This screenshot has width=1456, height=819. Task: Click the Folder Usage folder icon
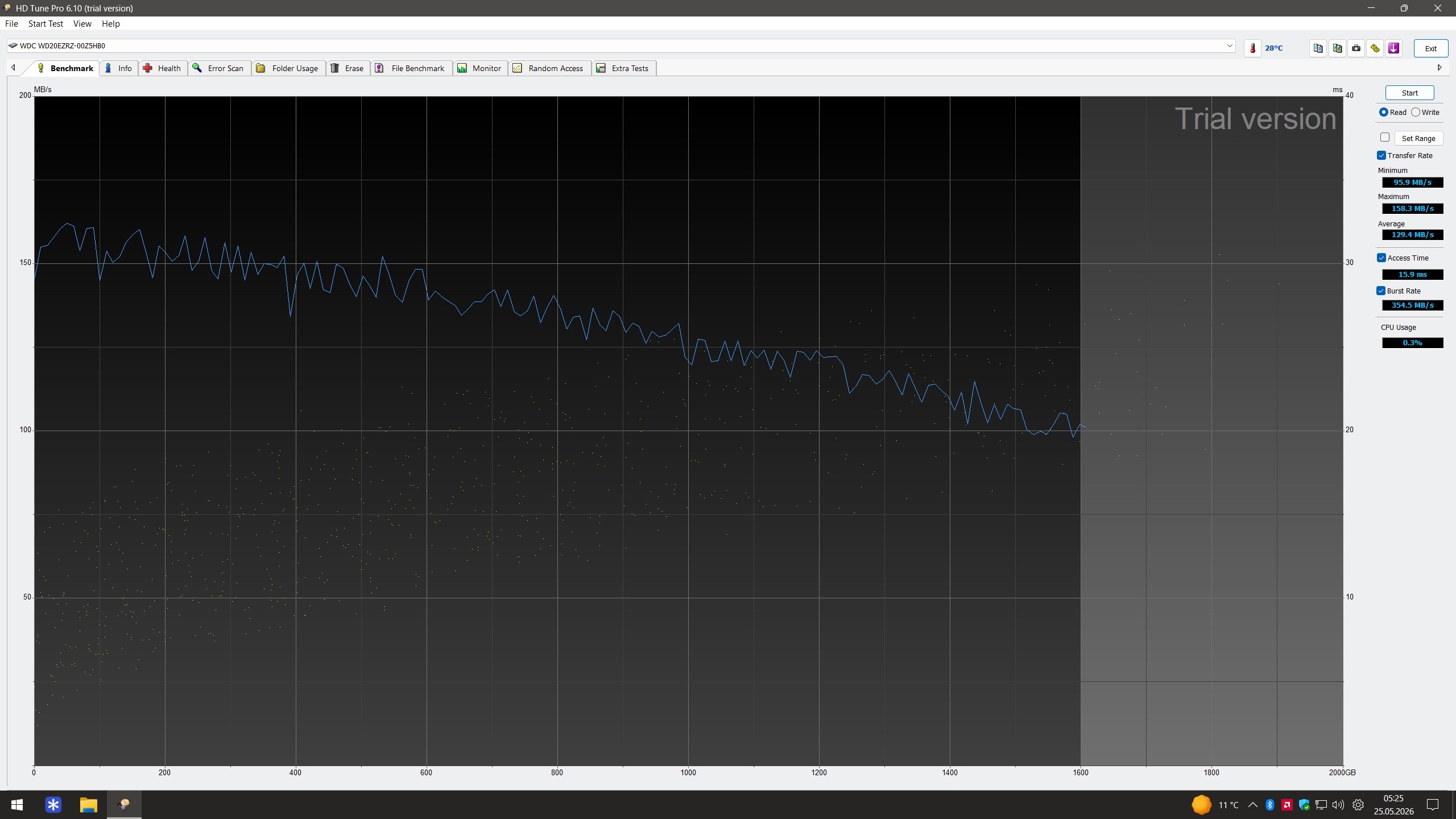pos(260,68)
